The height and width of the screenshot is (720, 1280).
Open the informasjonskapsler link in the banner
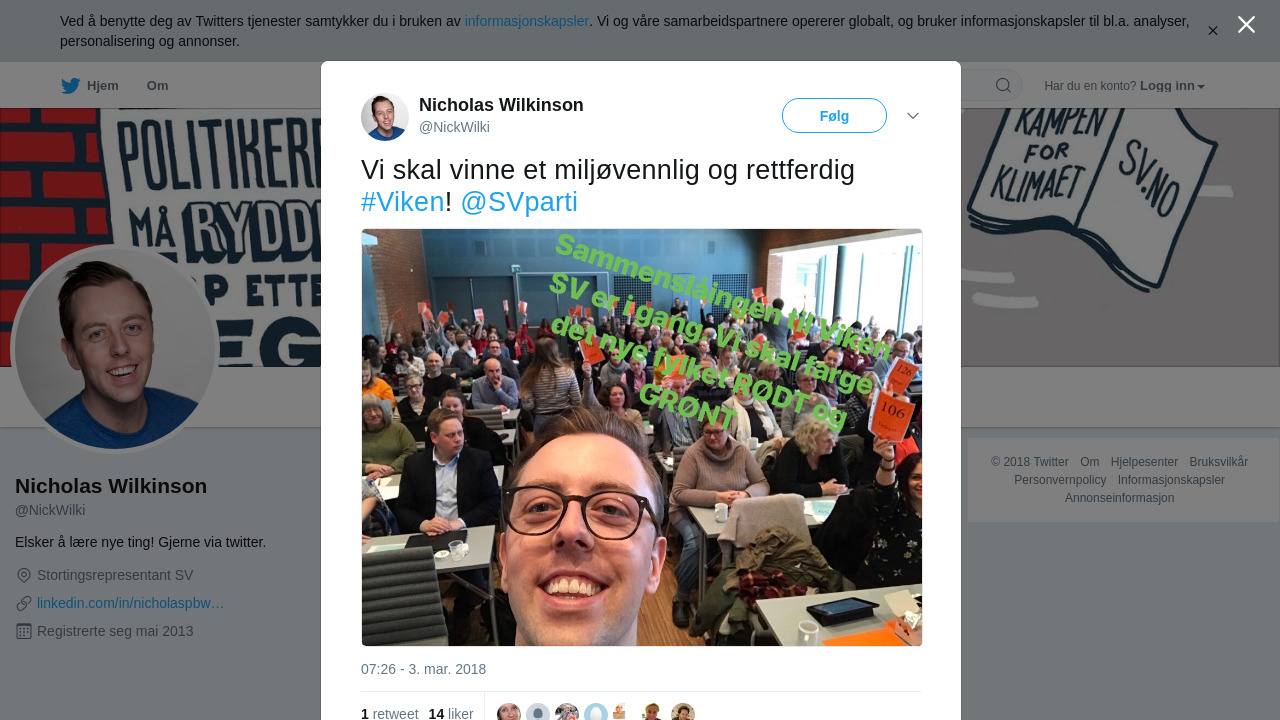tap(527, 21)
